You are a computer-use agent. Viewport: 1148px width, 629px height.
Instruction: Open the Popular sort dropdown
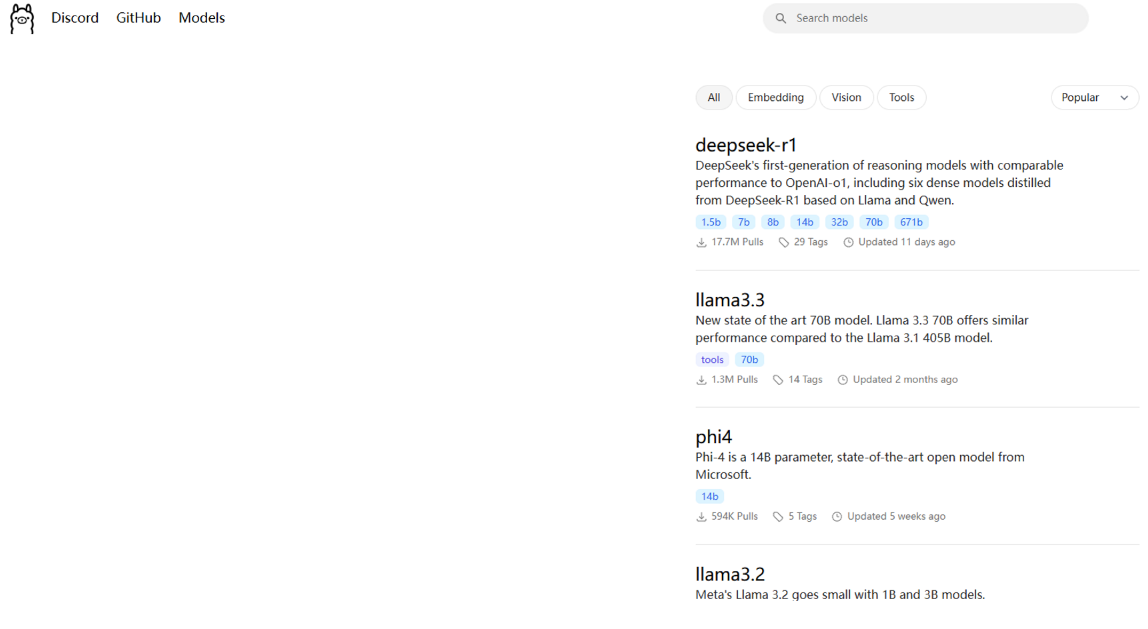pos(1095,97)
